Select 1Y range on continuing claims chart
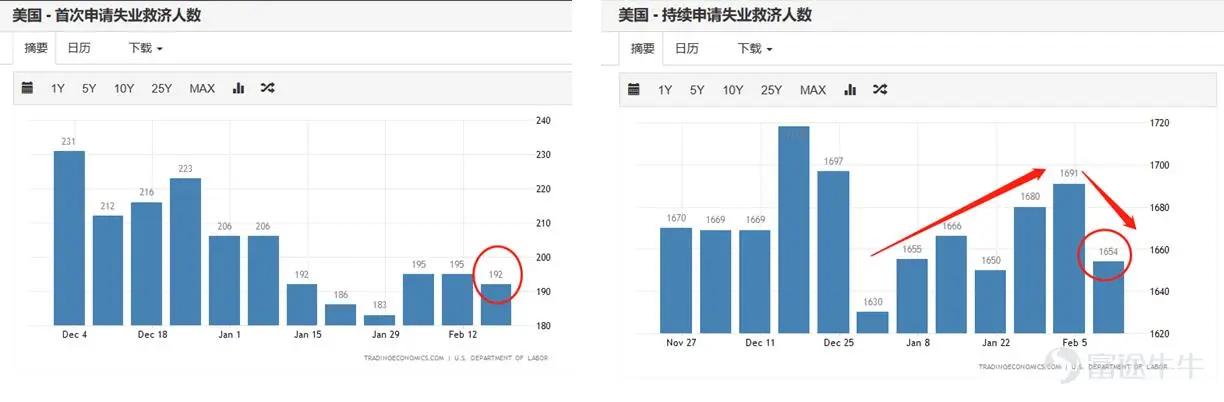The height and width of the screenshot is (402, 1224). (665, 90)
